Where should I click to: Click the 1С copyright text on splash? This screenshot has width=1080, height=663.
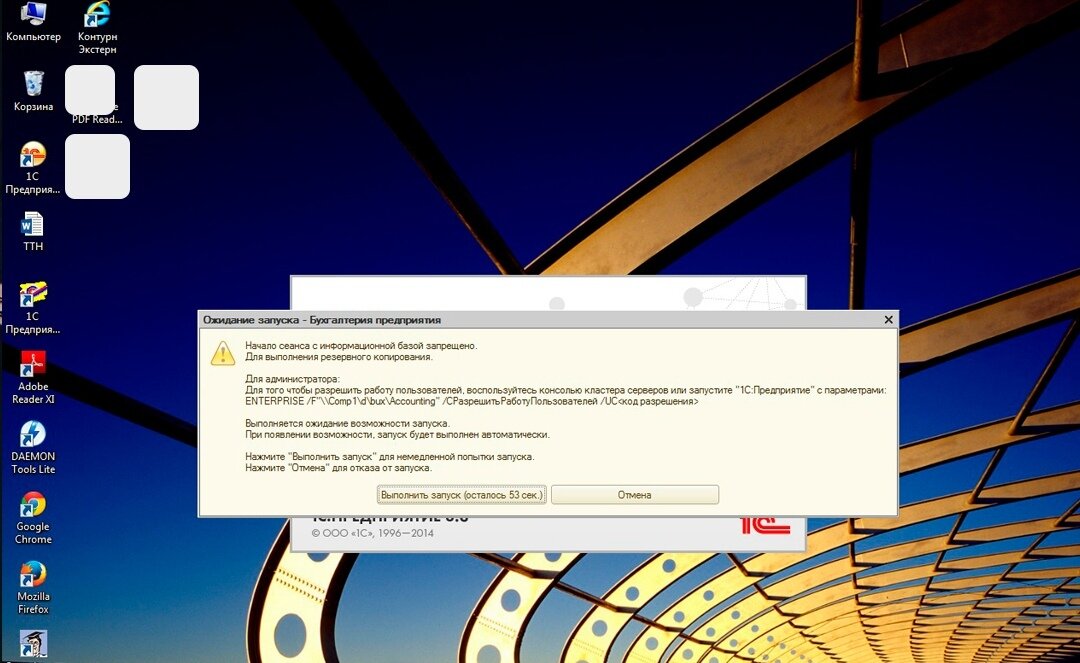(x=373, y=533)
